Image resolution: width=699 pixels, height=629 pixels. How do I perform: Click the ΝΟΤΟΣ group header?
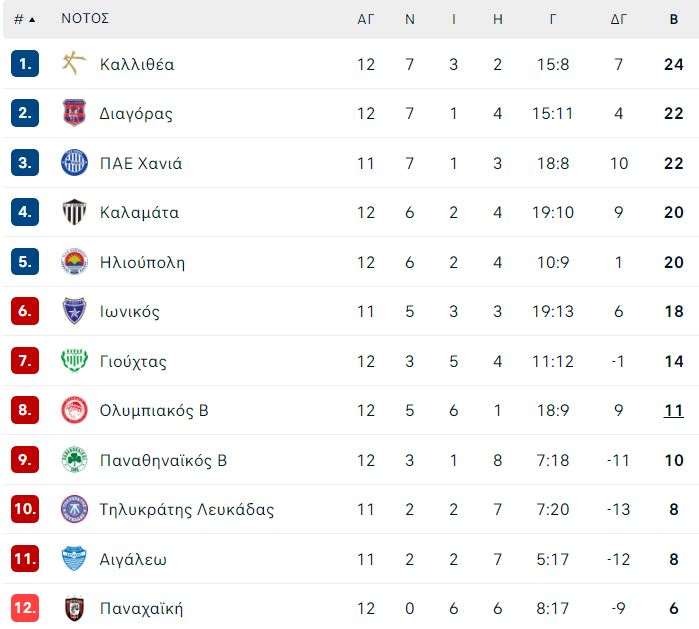pyautogui.click(x=85, y=18)
